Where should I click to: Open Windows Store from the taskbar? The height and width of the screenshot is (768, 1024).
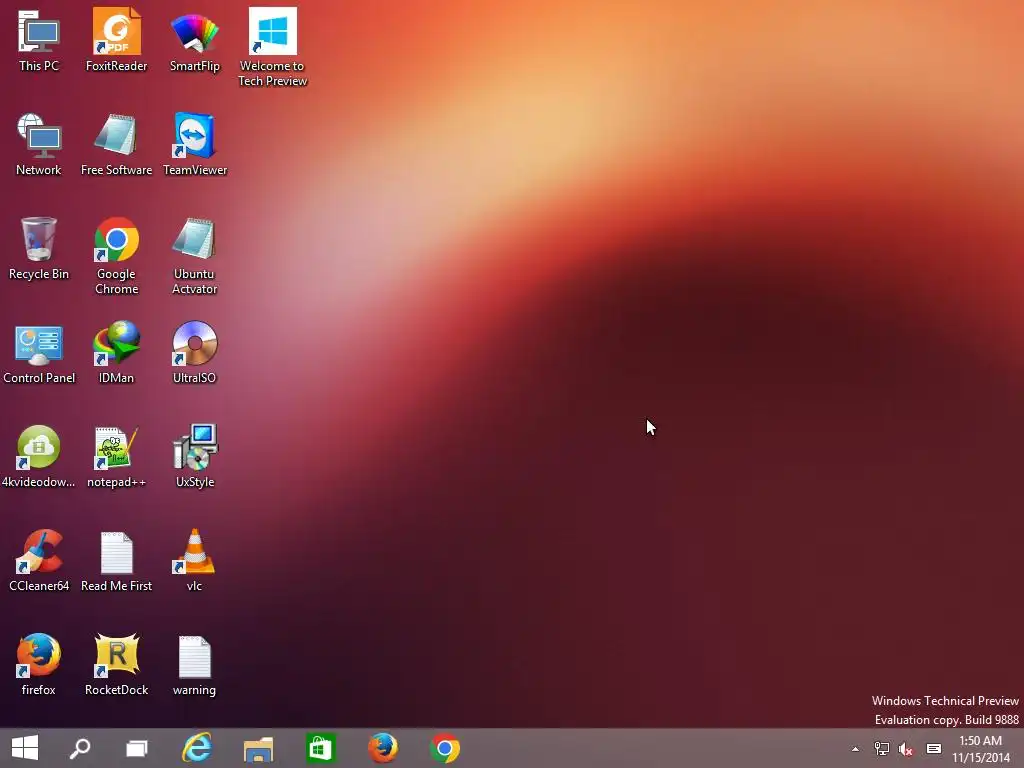click(320, 748)
